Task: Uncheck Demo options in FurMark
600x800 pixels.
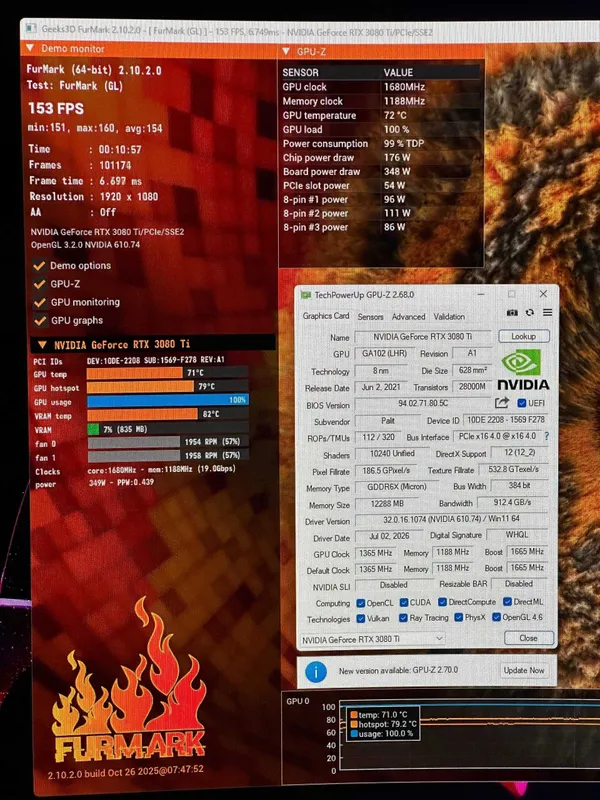Action: click(39, 266)
